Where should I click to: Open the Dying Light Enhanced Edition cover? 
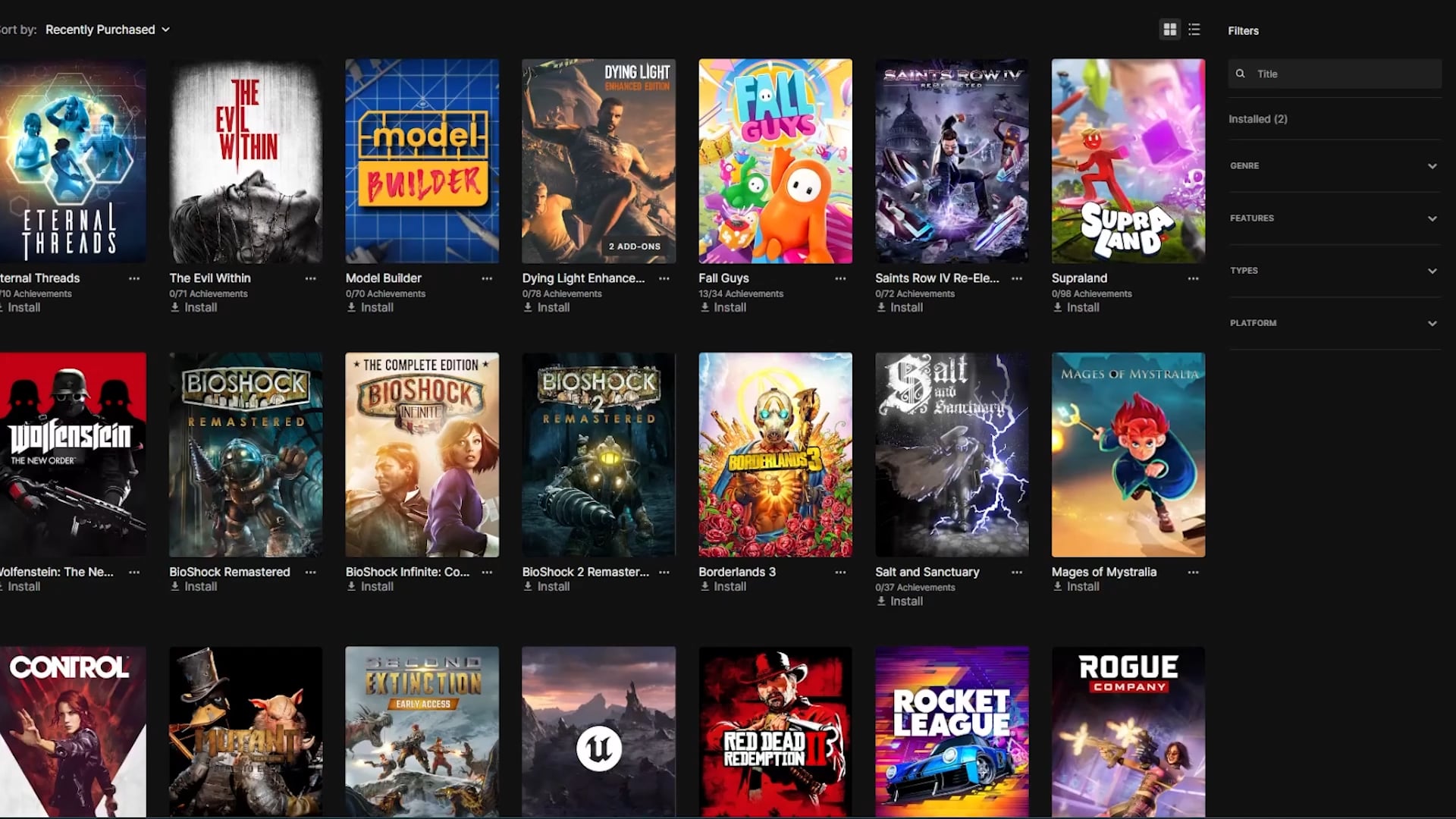599,162
